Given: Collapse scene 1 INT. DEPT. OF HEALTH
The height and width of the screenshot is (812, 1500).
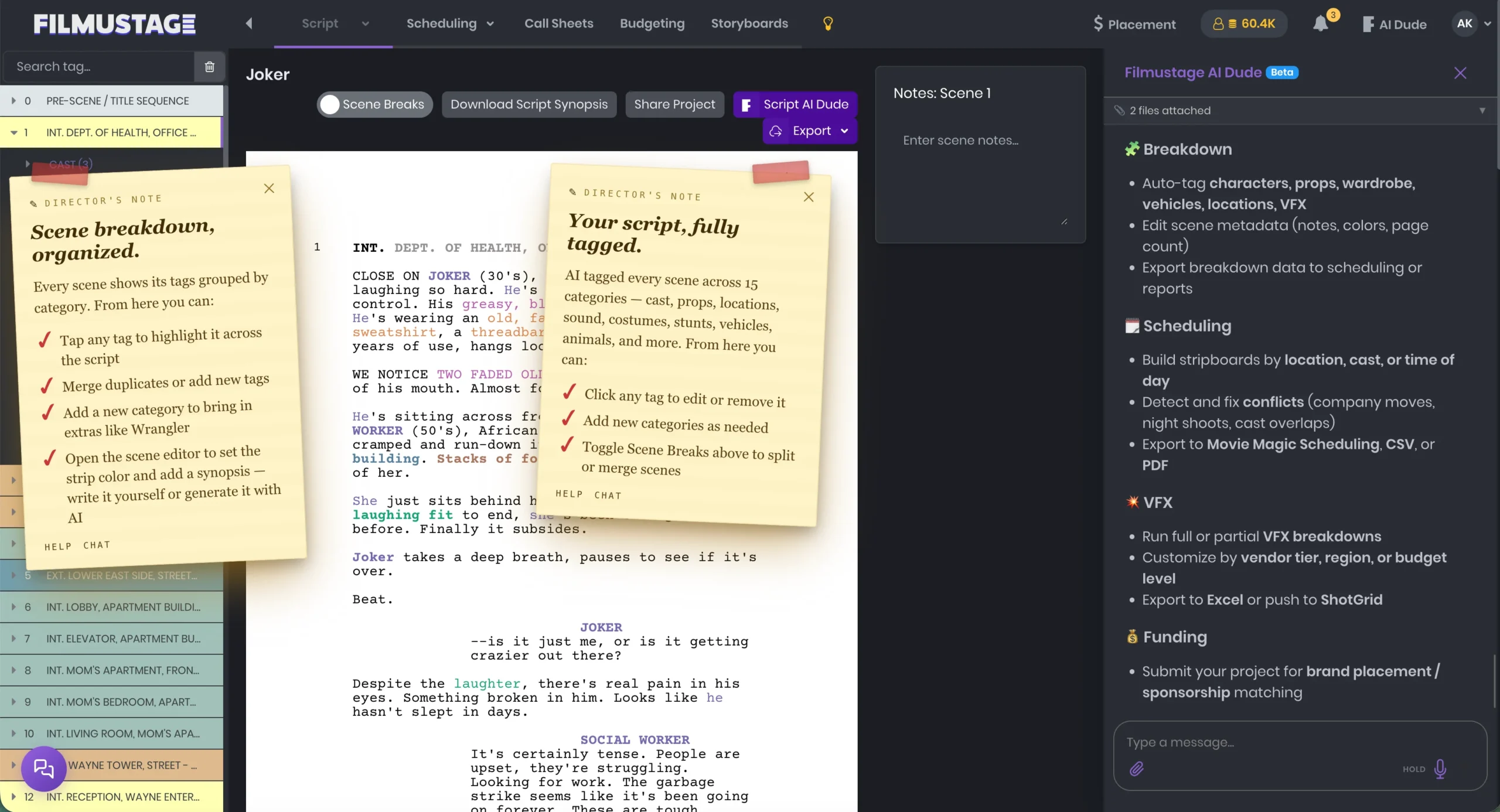Looking at the screenshot, I should click(x=13, y=132).
